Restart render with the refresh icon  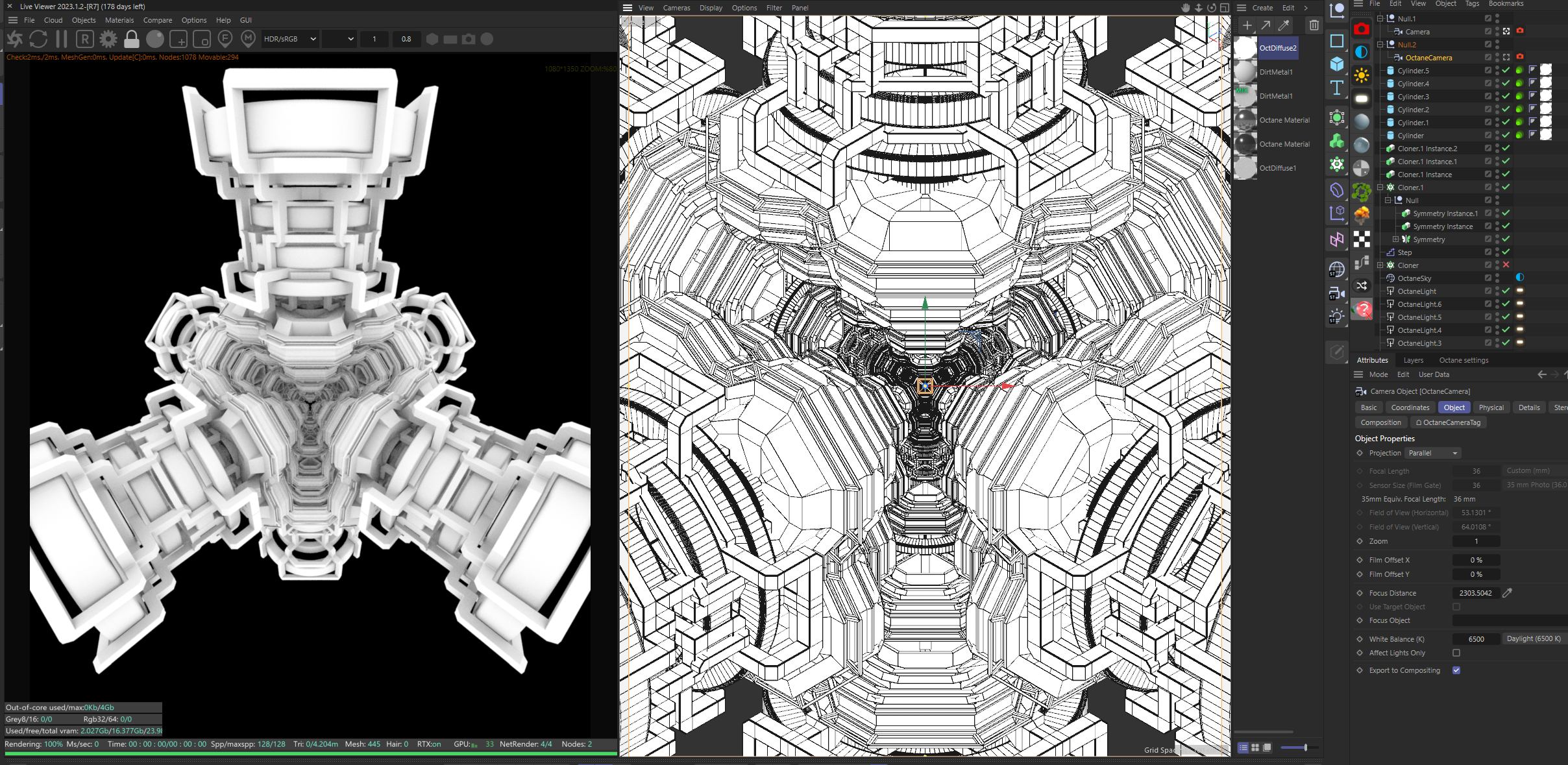(x=38, y=39)
